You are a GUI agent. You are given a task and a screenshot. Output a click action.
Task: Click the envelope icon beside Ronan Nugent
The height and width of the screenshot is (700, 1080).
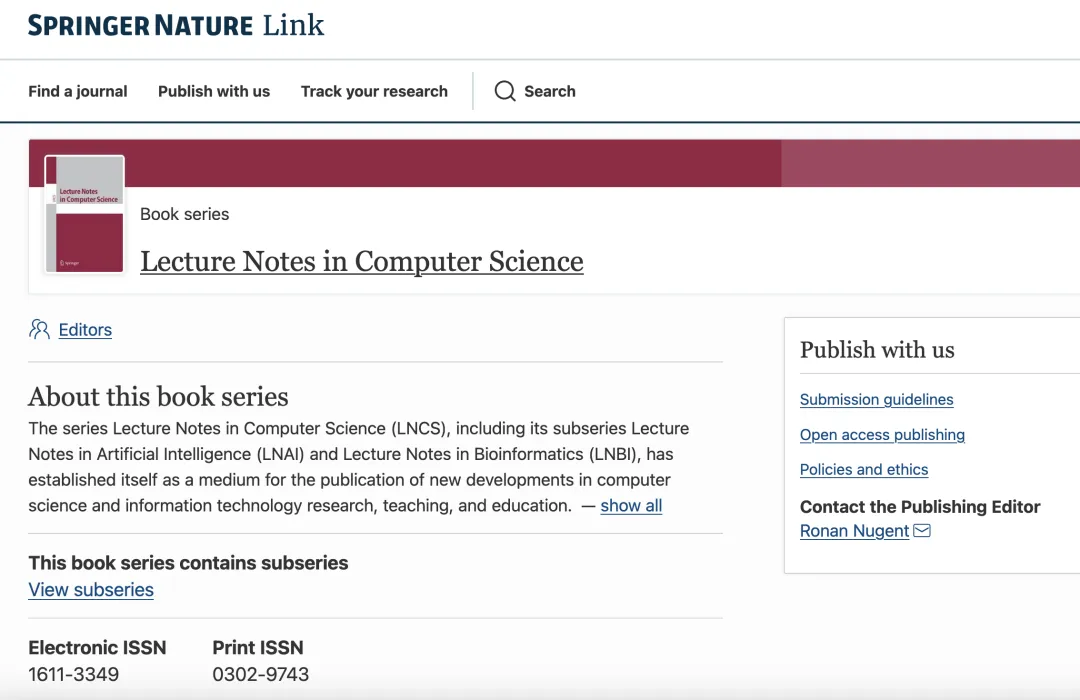pos(922,531)
